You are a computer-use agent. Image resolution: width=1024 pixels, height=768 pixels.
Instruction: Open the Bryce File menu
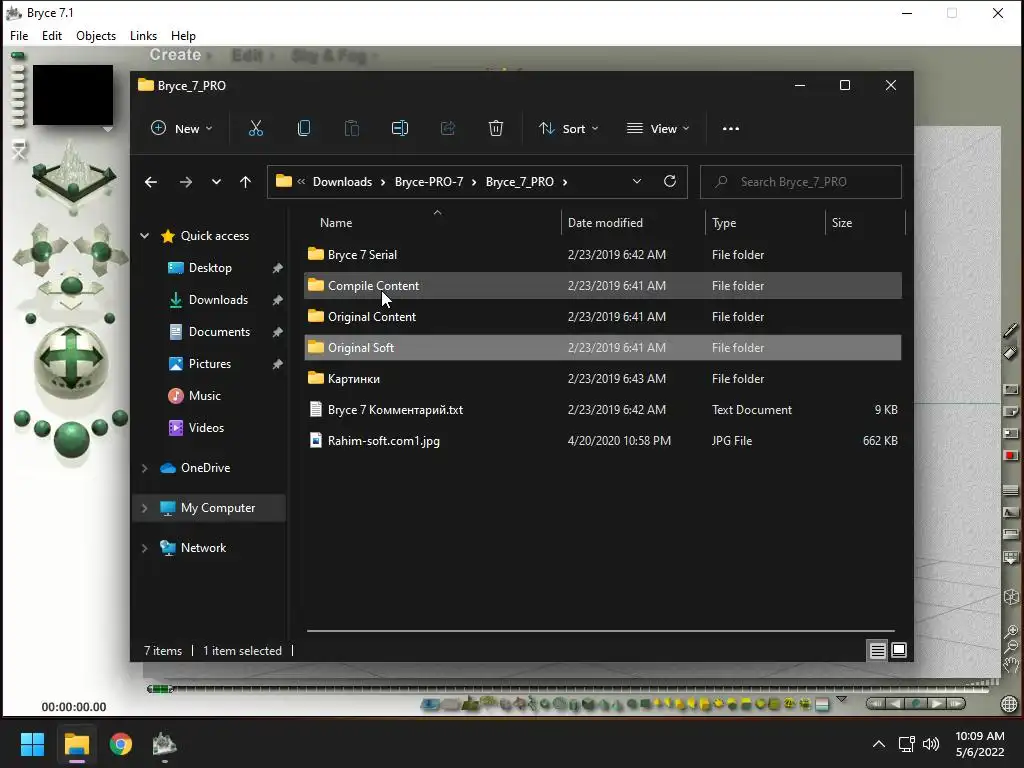pyautogui.click(x=19, y=36)
